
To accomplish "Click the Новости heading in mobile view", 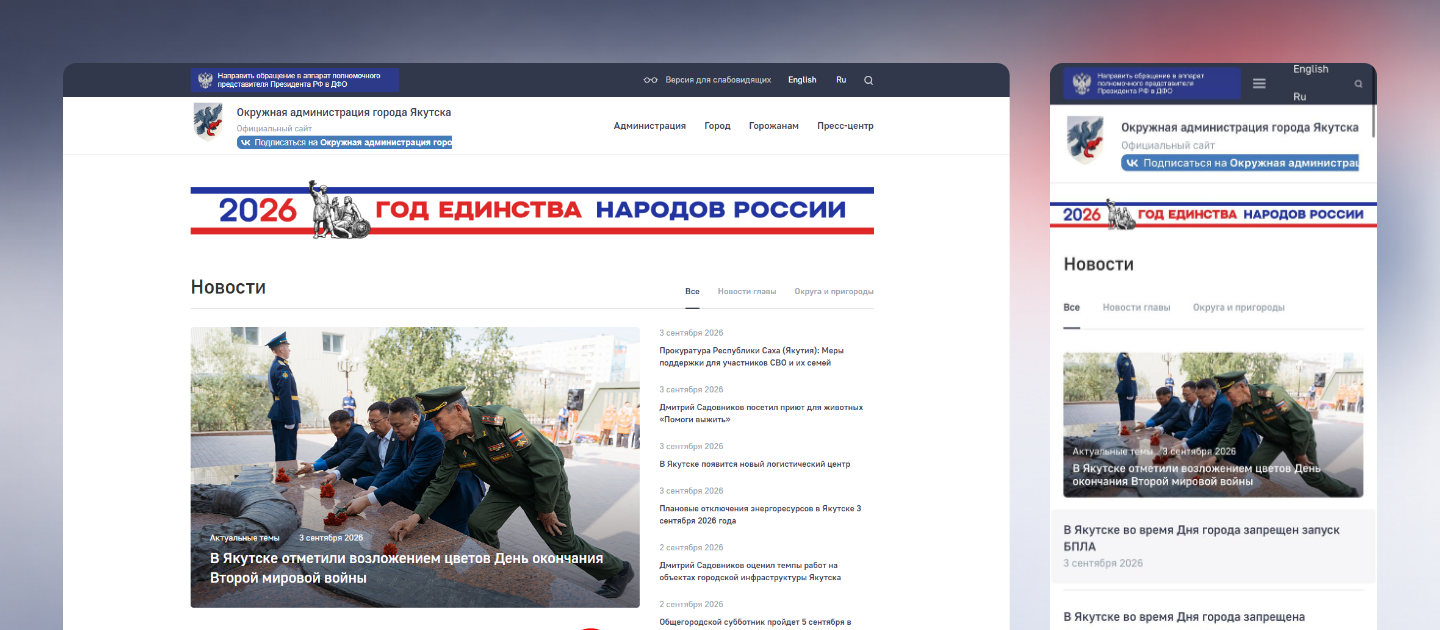I will point(1098,264).
